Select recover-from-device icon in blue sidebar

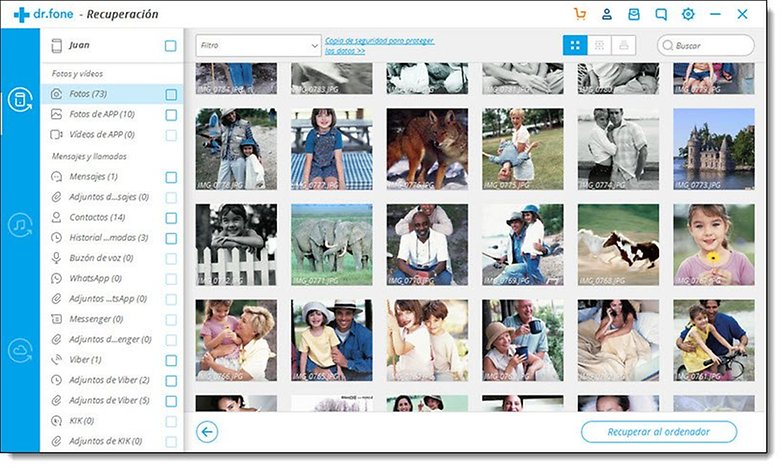click(20, 100)
